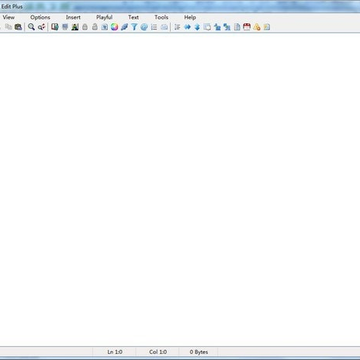Click the document page icon before calendar
Screen dimensions: 360x360
point(237,27)
